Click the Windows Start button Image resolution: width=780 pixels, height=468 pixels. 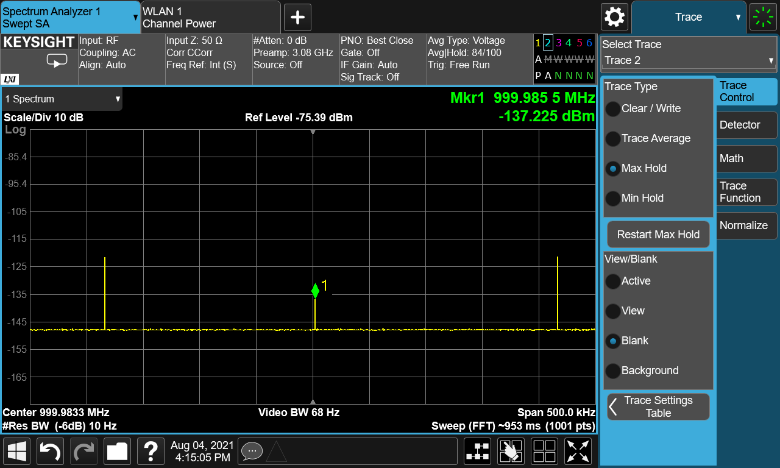[17, 451]
